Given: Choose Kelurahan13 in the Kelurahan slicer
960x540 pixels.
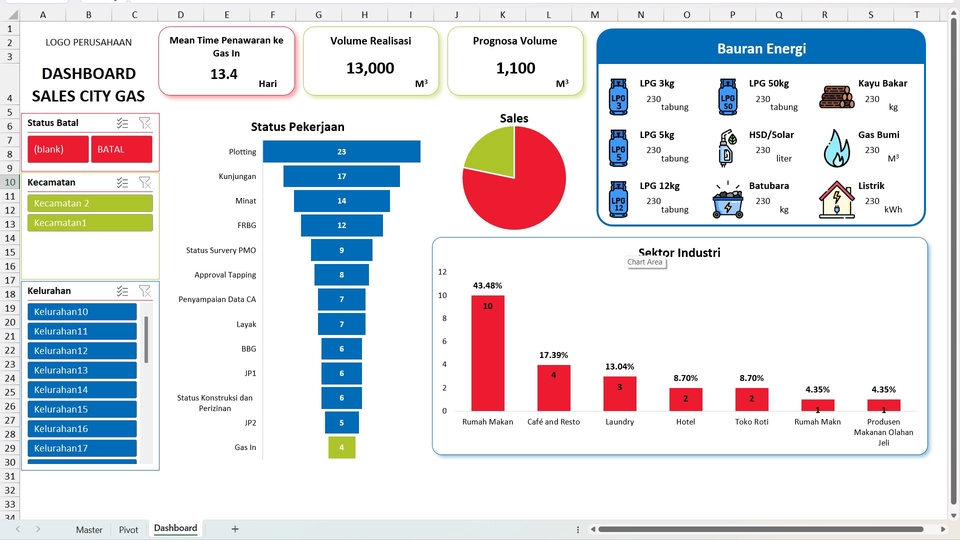Looking at the screenshot, I should [82, 370].
